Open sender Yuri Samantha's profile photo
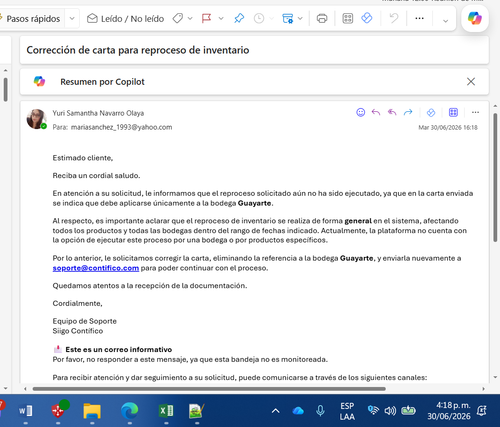Viewport: 500px width, 427px height. [36, 119]
